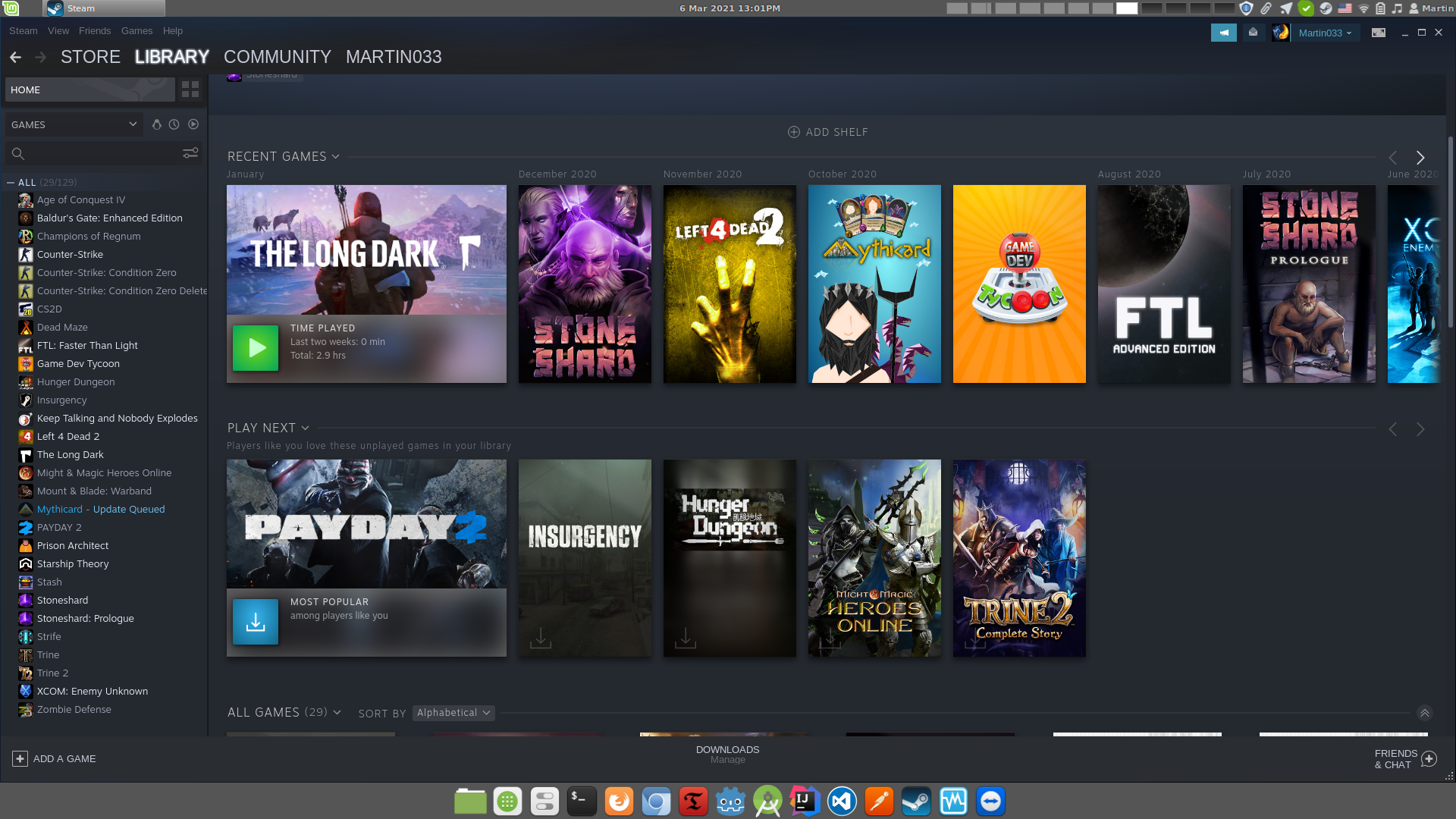This screenshot has width=1456, height=819.
Task: Open the Trine 2 Complete Story cover
Action: click(x=1019, y=558)
